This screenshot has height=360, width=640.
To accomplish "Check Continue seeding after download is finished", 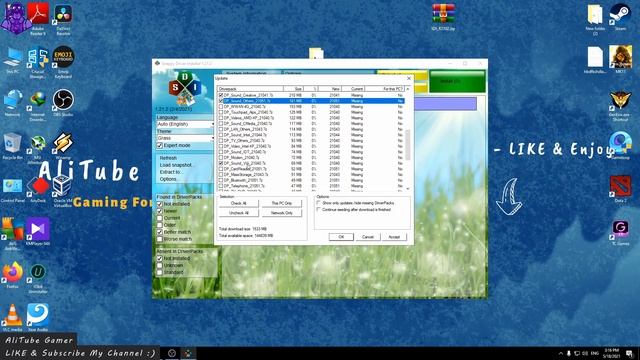I will tap(318, 209).
